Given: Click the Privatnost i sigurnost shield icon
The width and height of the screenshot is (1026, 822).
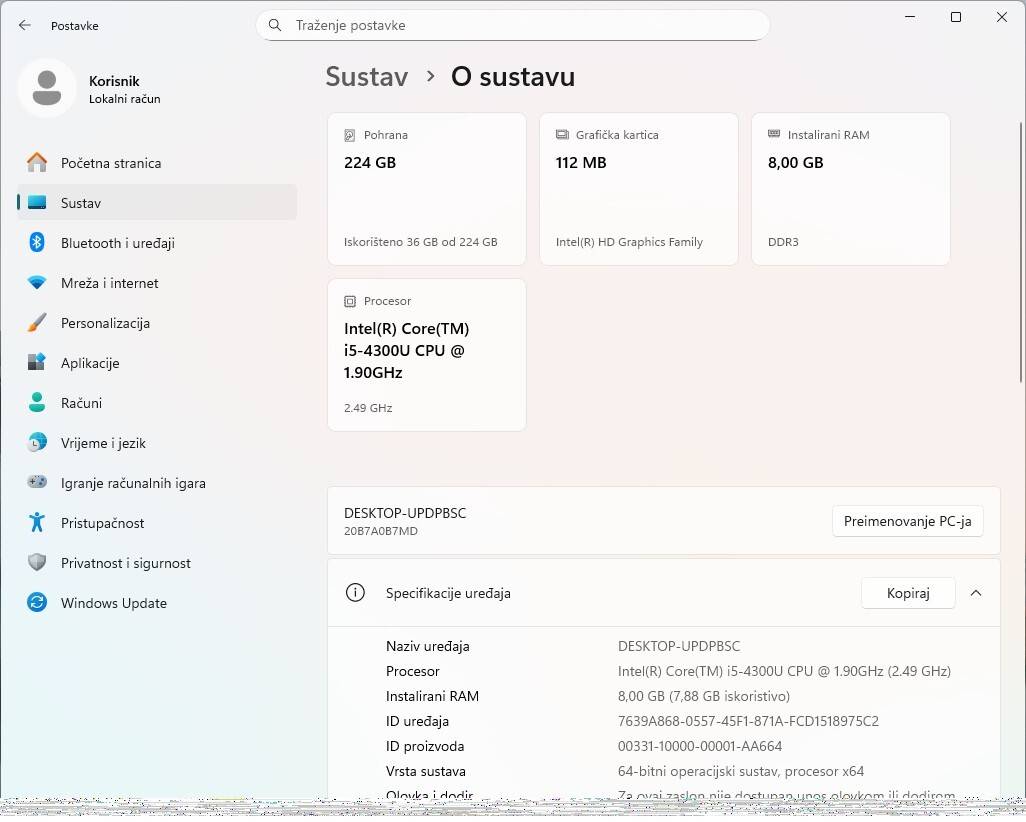Looking at the screenshot, I should pyautogui.click(x=37, y=563).
